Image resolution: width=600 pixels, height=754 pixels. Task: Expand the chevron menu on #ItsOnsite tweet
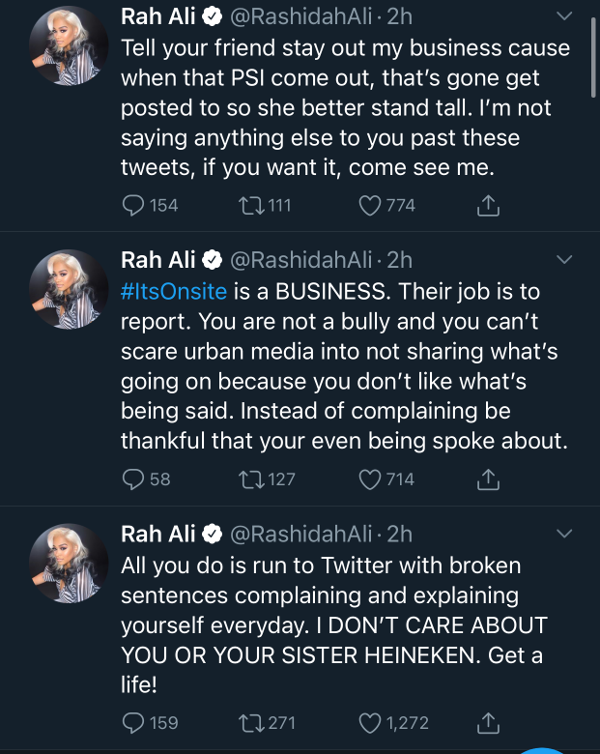(565, 260)
